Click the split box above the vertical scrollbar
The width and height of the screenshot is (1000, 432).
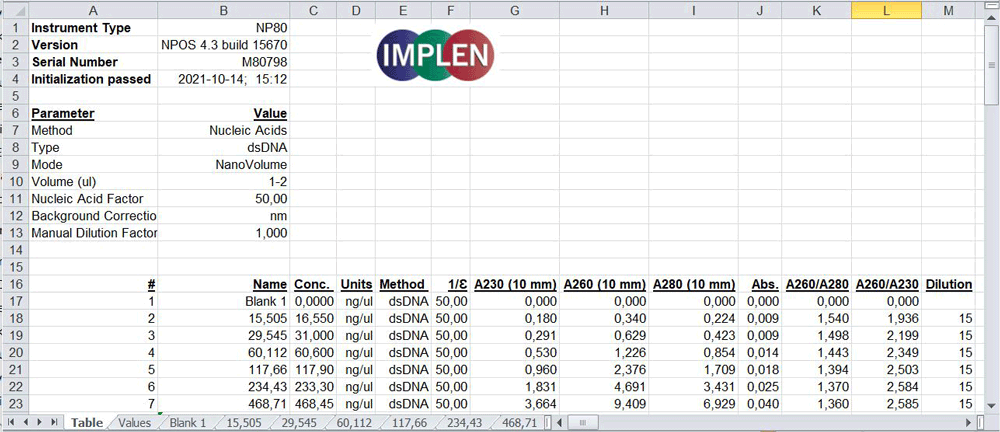[991, 6]
